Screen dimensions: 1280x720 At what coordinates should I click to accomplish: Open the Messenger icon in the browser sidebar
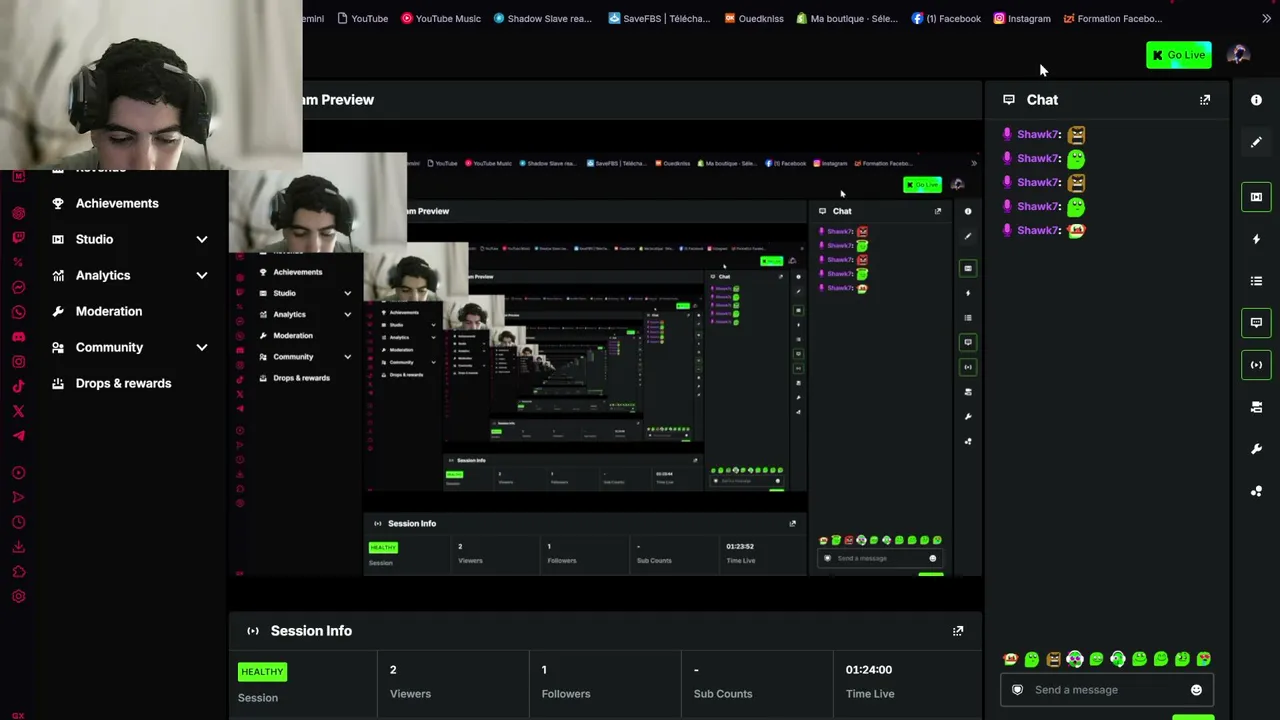tap(18, 287)
